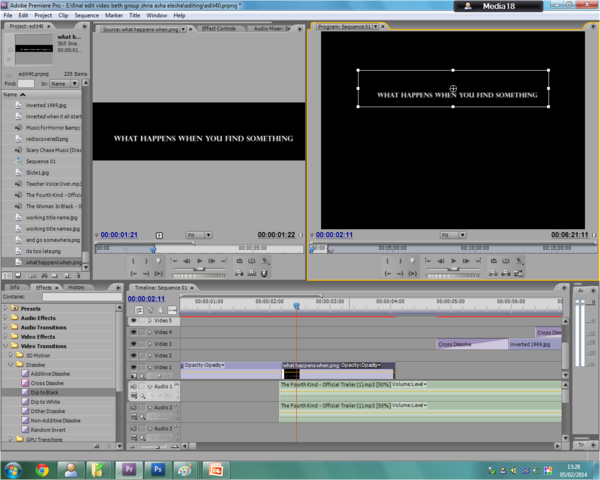This screenshot has width=600, height=480.
Task: Switch to the Info tab
Action: tap(15, 287)
